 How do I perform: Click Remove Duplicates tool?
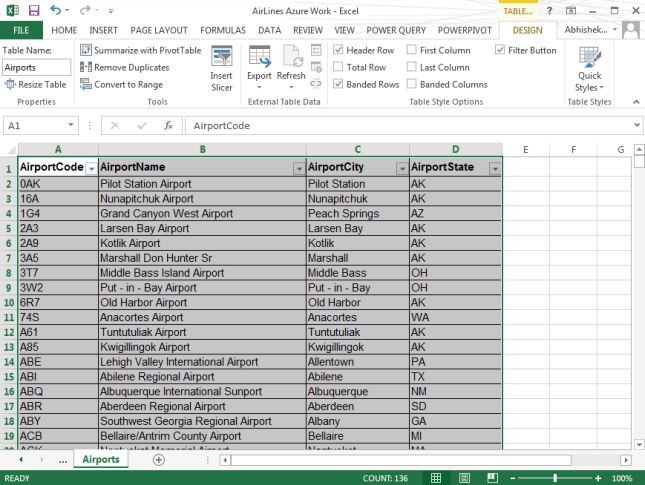tap(125, 67)
